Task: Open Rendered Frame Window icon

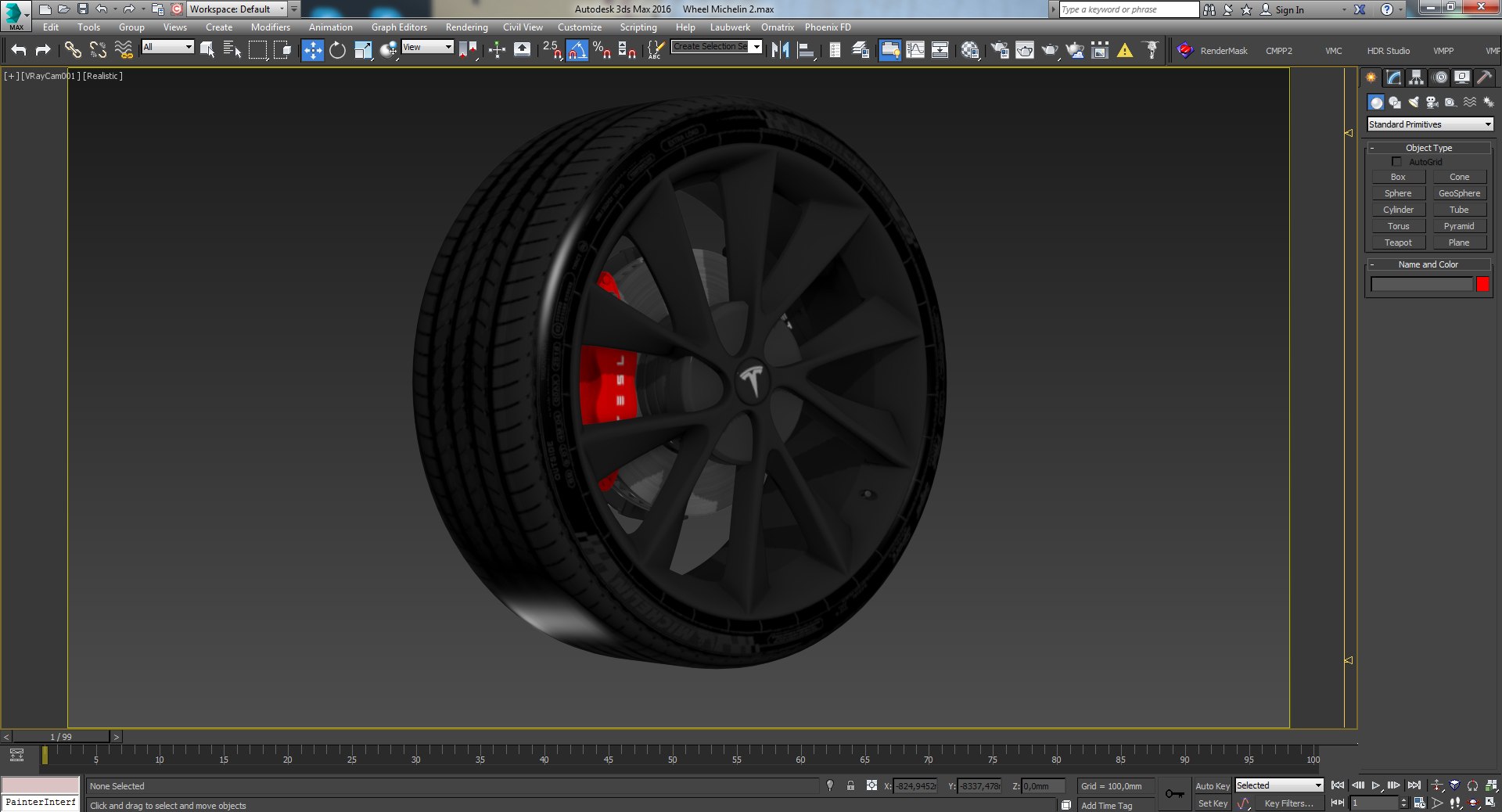Action: (x=1025, y=50)
